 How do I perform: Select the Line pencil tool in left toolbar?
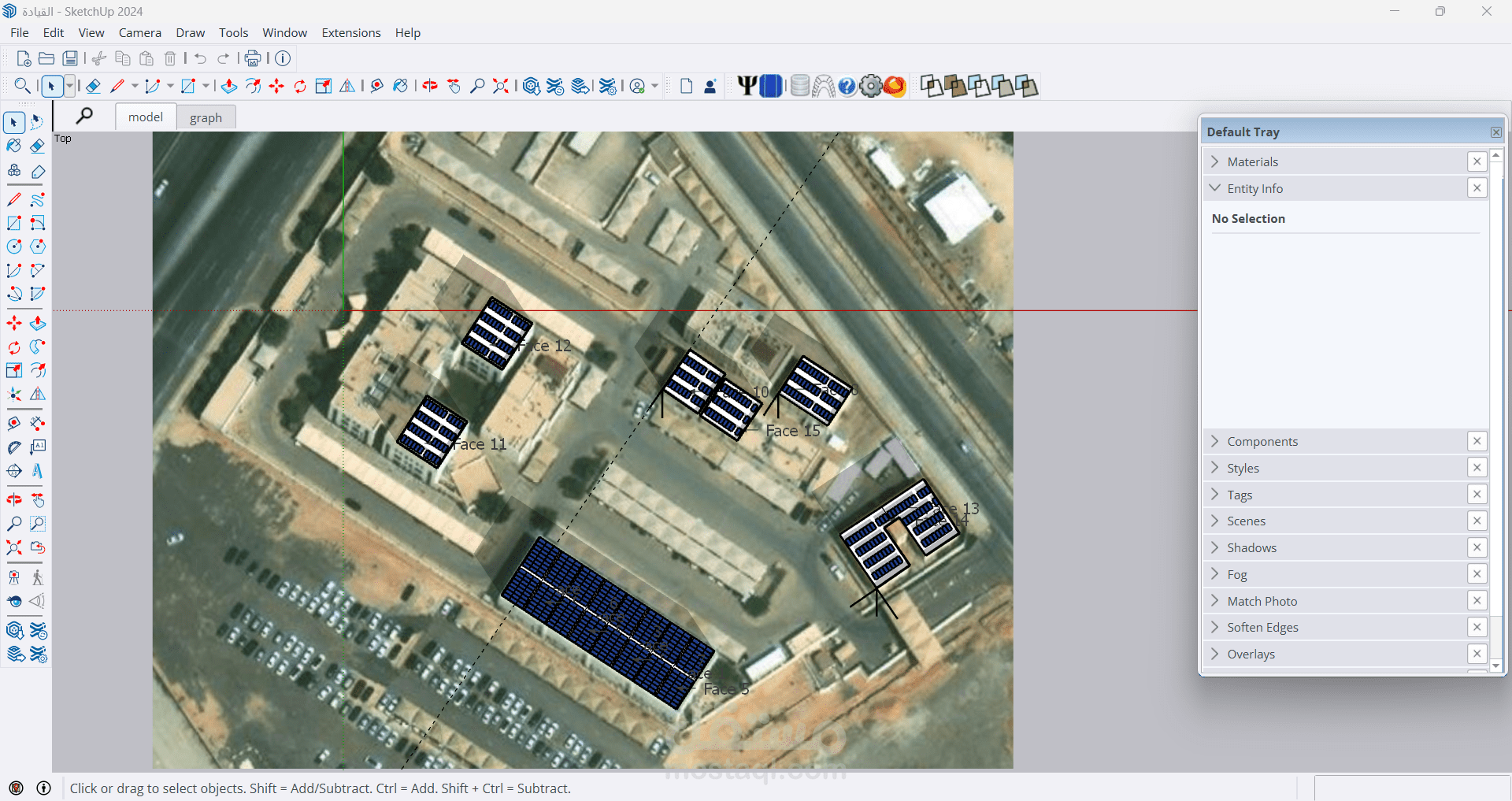click(14, 199)
